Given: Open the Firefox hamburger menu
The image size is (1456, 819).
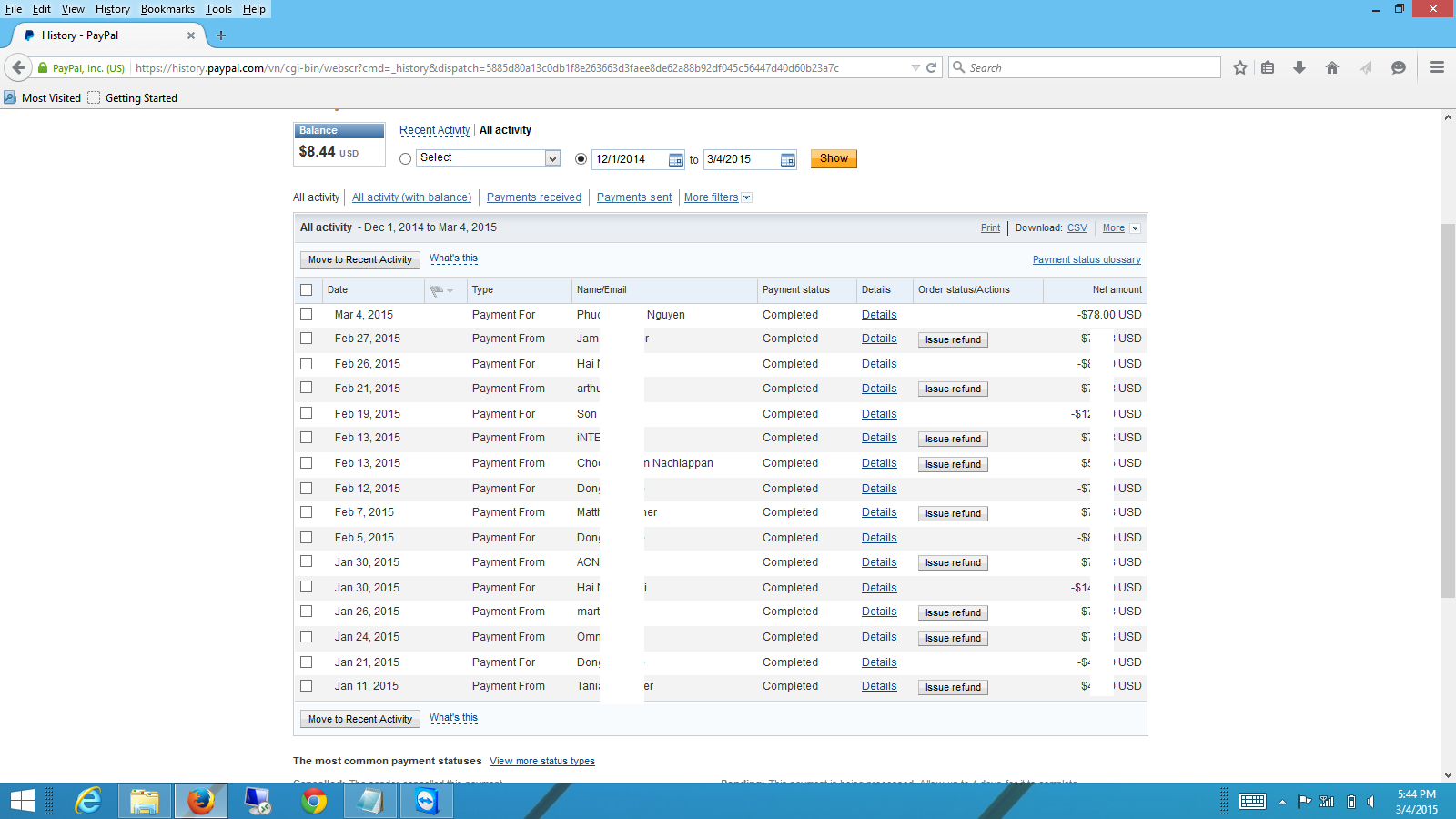Looking at the screenshot, I should [1437, 67].
